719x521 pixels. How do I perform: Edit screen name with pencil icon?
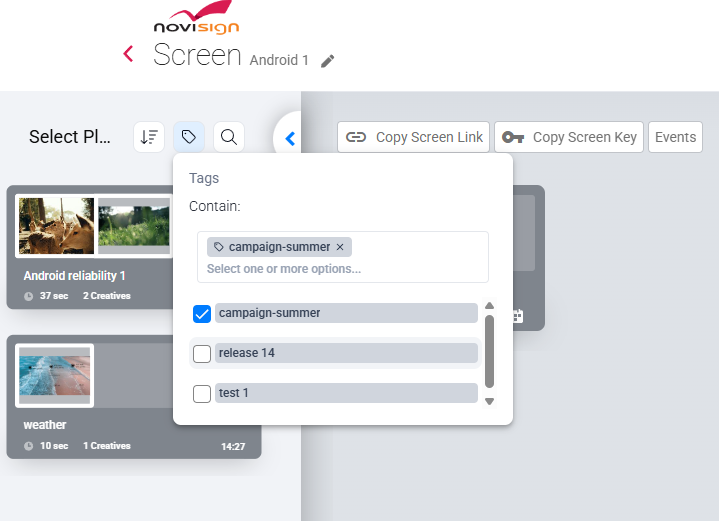328,61
